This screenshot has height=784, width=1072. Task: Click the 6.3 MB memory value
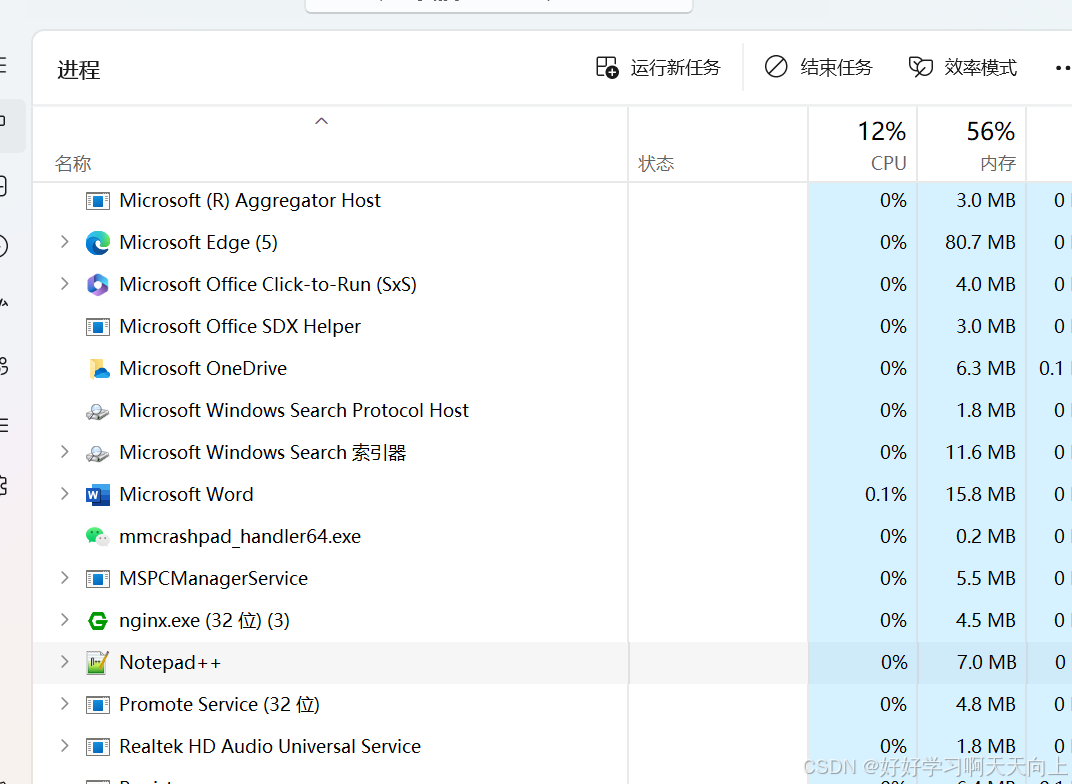click(986, 368)
